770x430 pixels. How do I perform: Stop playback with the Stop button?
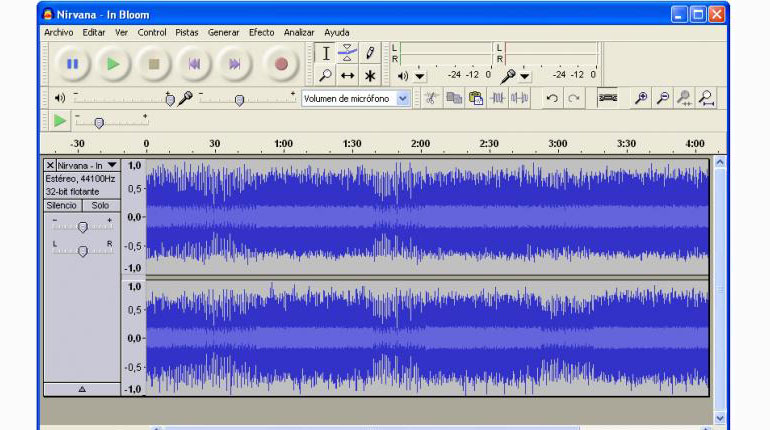coord(154,64)
